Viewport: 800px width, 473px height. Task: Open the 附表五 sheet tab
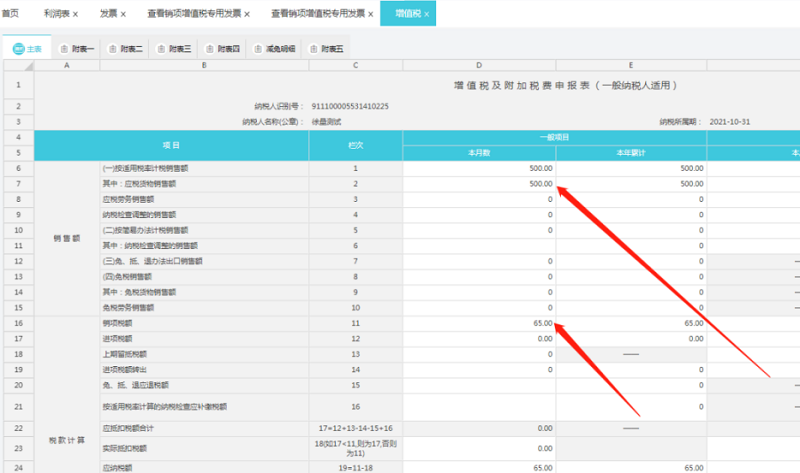(326, 49)
